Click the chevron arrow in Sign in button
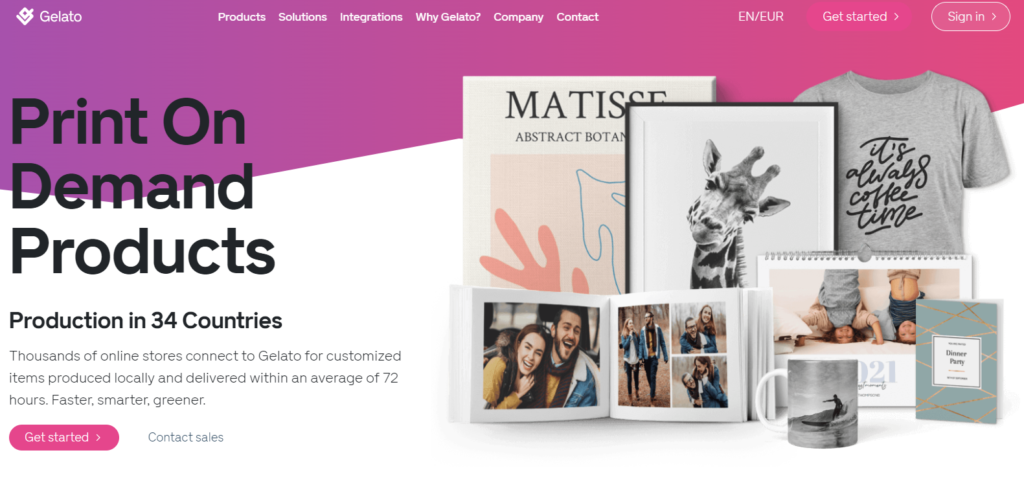Image resolution: width=1024 pixels, height=490 pixels. pos(994,17)
